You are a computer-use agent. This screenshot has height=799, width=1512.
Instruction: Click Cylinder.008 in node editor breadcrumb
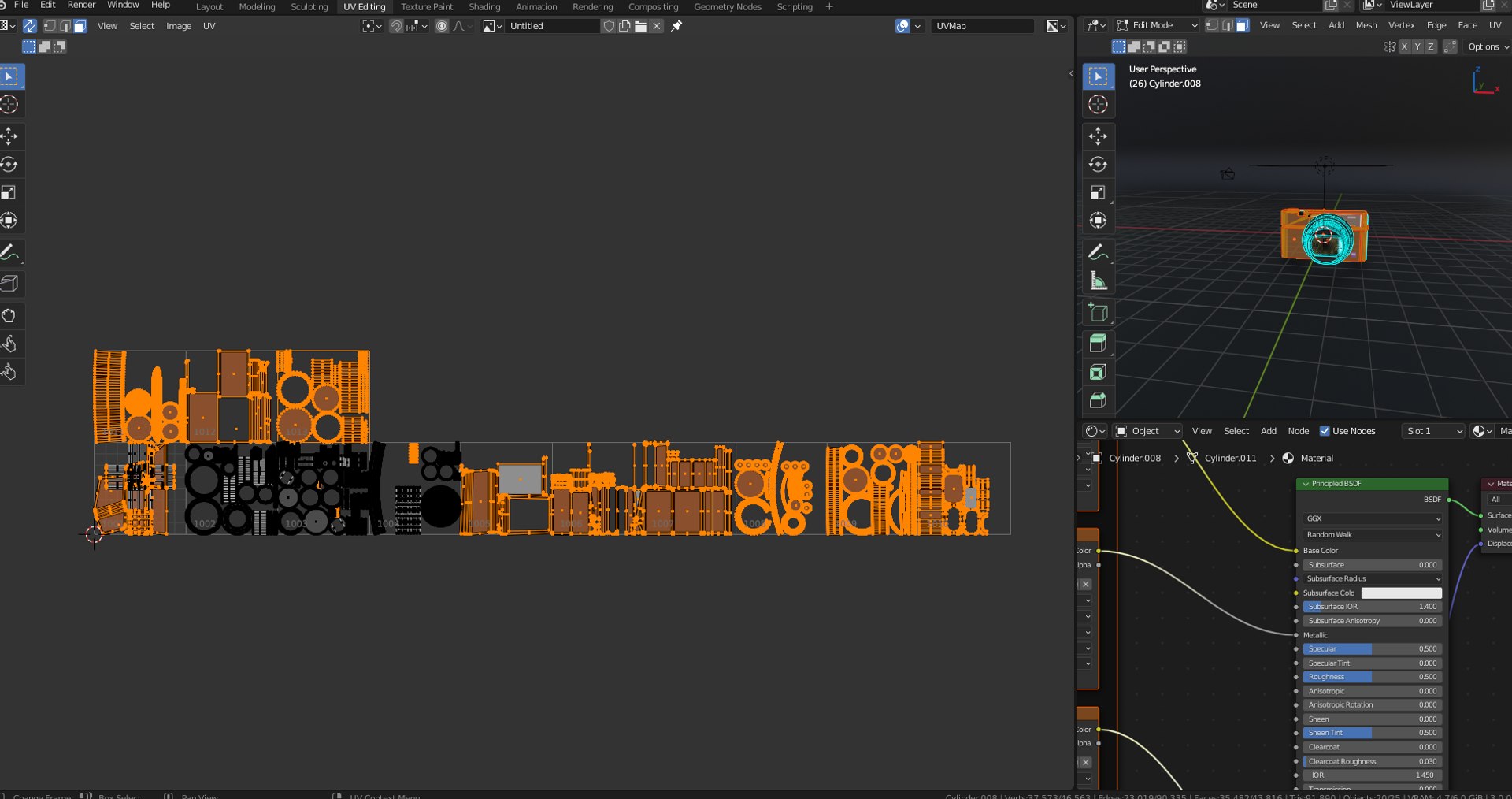tap(1135, 458)
